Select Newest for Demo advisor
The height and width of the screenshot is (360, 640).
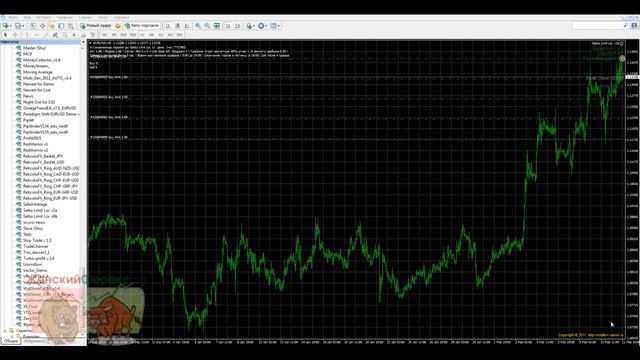pos(38,84)
